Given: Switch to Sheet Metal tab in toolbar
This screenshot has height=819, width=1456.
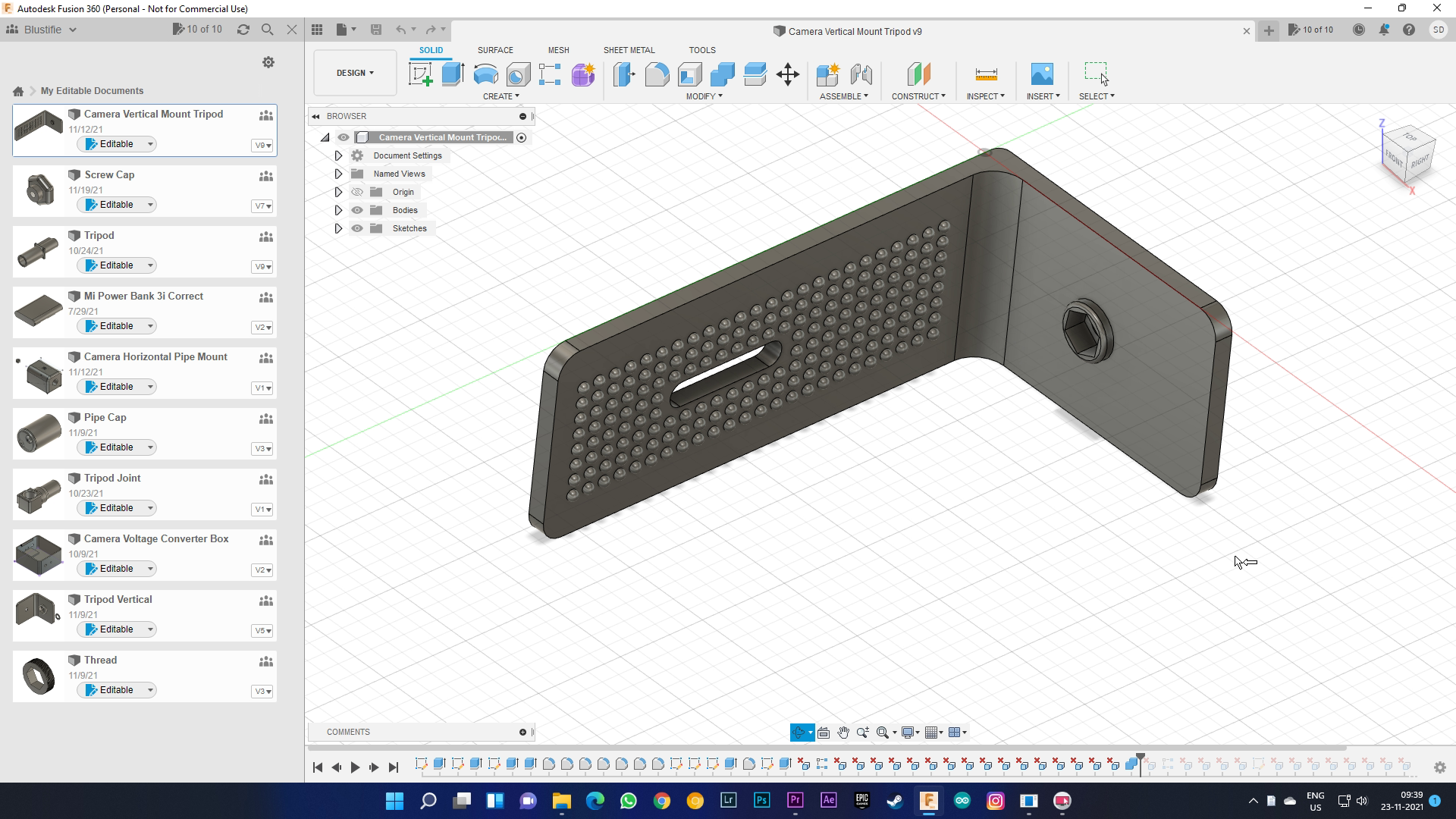Looking at the screenshot, I should pos(629,50).
